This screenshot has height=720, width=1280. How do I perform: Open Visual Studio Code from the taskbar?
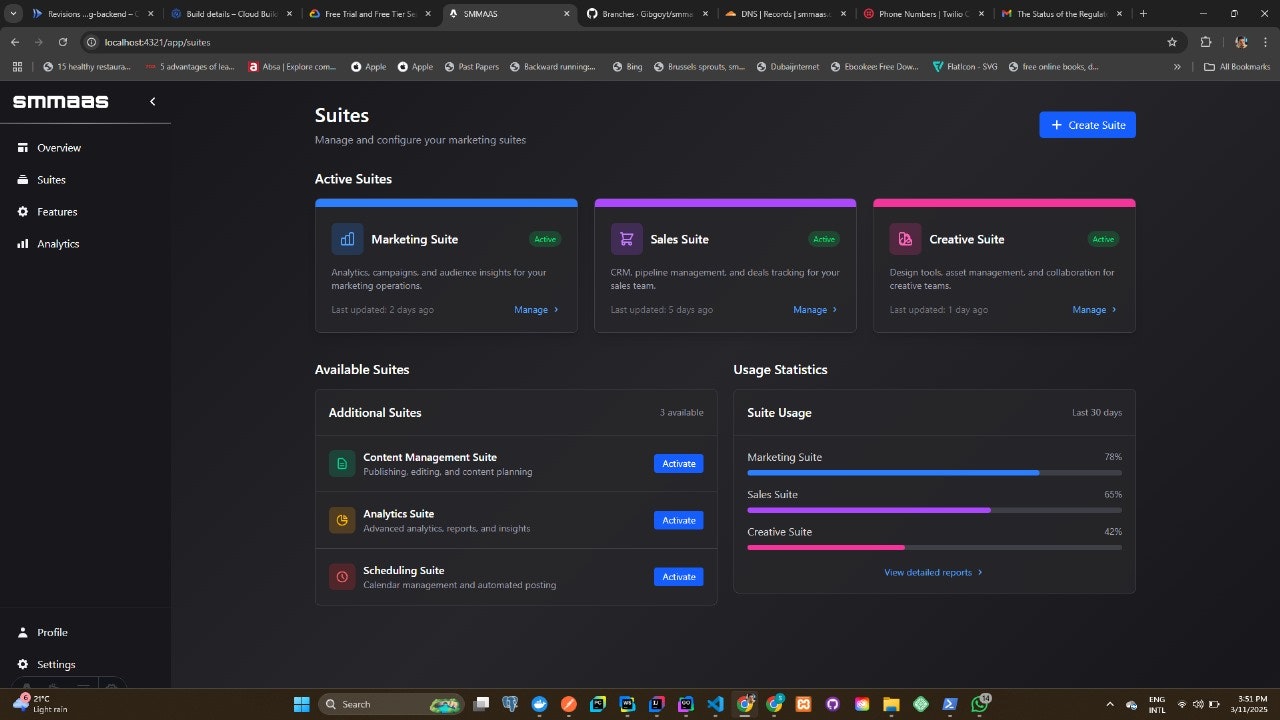715,704
